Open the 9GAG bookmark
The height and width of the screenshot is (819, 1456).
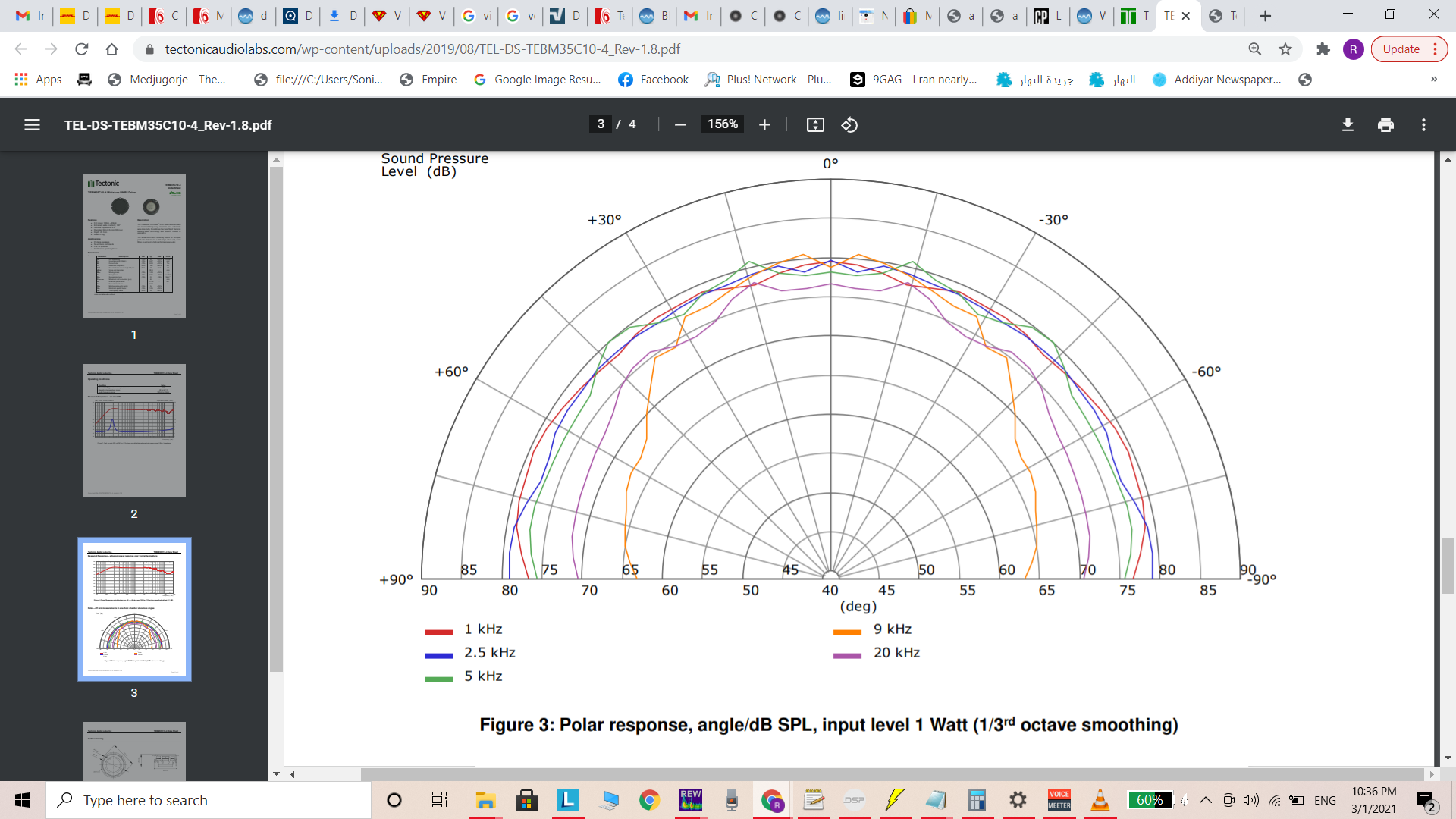point(914,80)
